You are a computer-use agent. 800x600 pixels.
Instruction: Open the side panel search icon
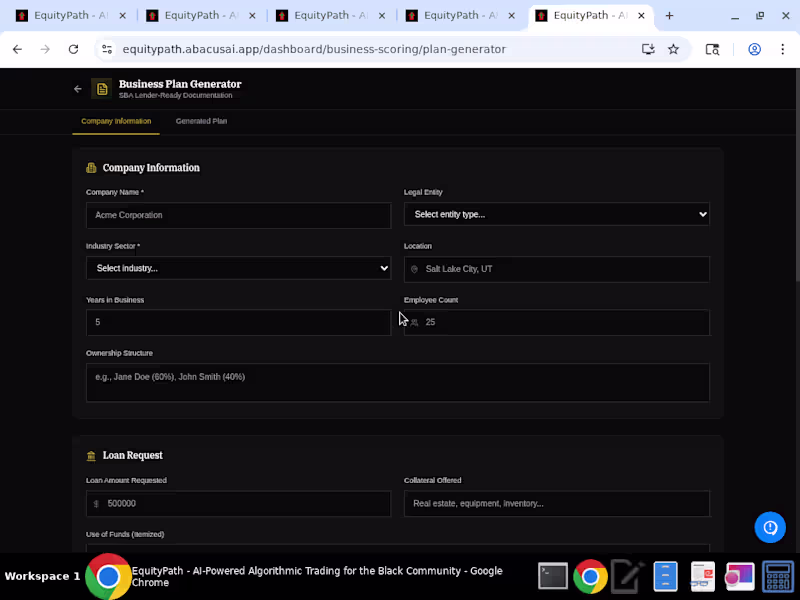point(712,49)
